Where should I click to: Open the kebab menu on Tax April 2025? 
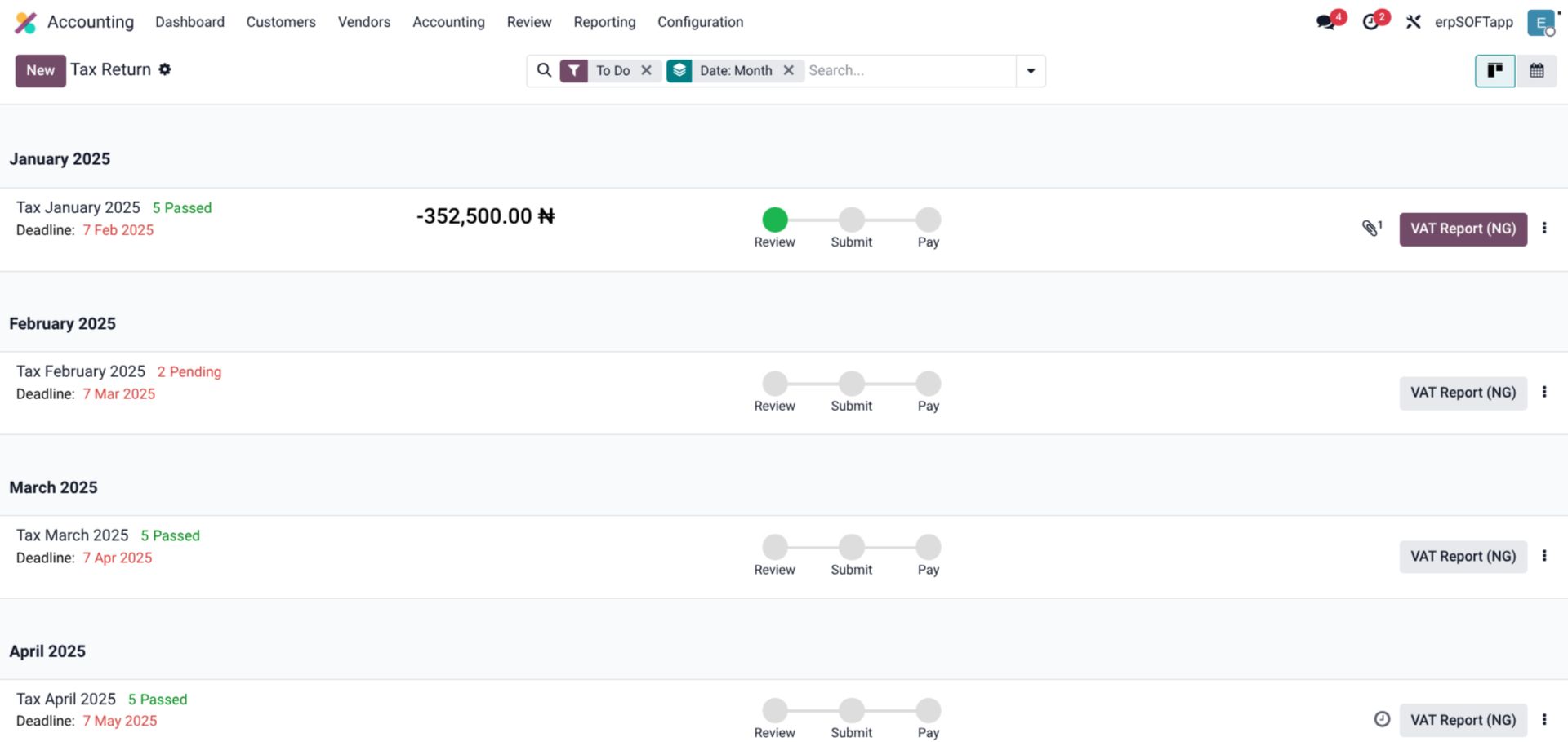[1545, 719]
